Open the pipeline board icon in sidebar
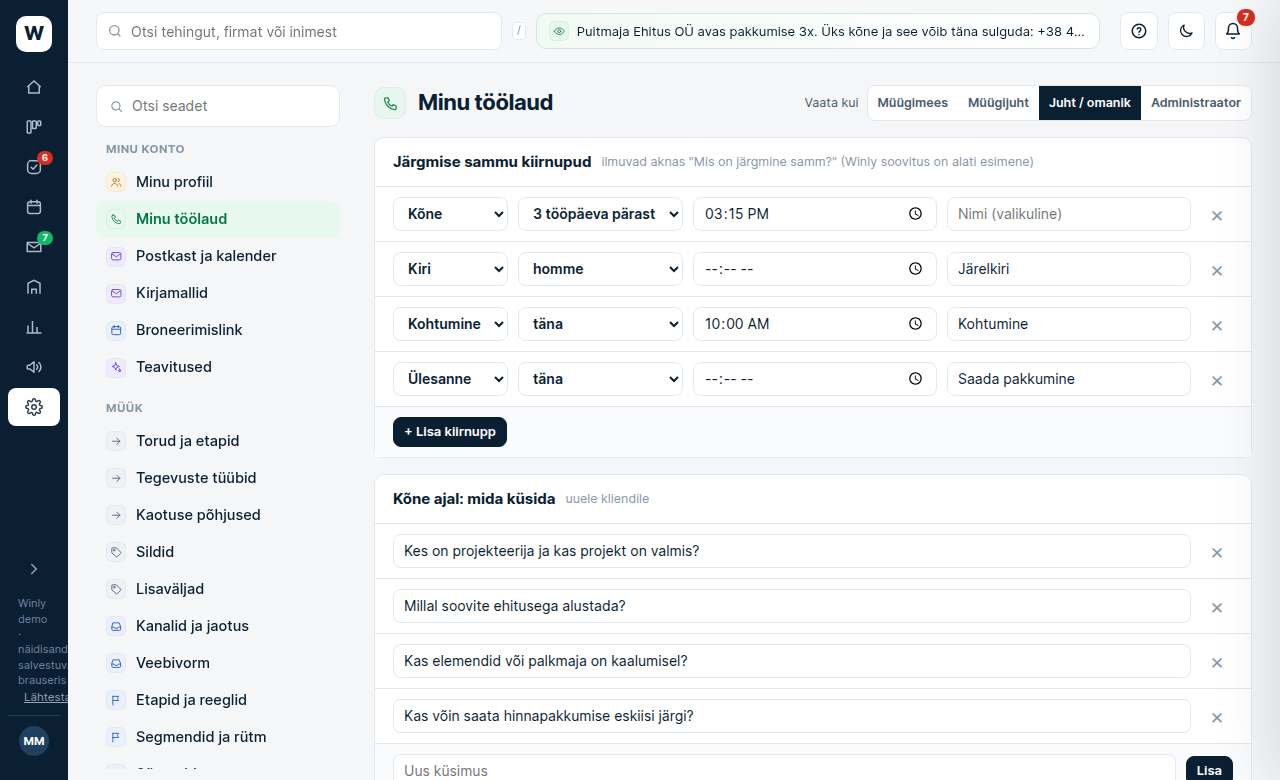 [34, 127]
